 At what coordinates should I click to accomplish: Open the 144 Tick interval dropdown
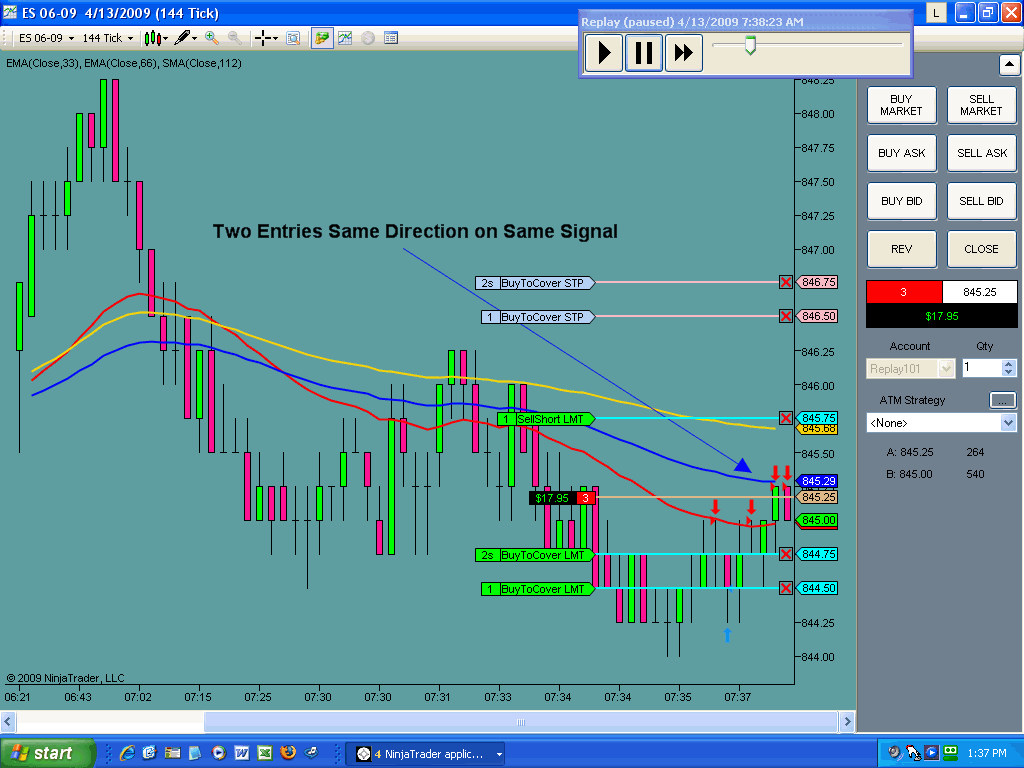pyautogui.click(x=107, y=39)
